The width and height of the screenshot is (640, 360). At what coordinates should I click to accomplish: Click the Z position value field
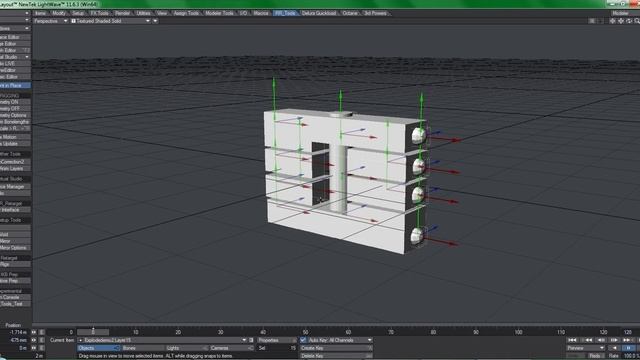point(15,348)
